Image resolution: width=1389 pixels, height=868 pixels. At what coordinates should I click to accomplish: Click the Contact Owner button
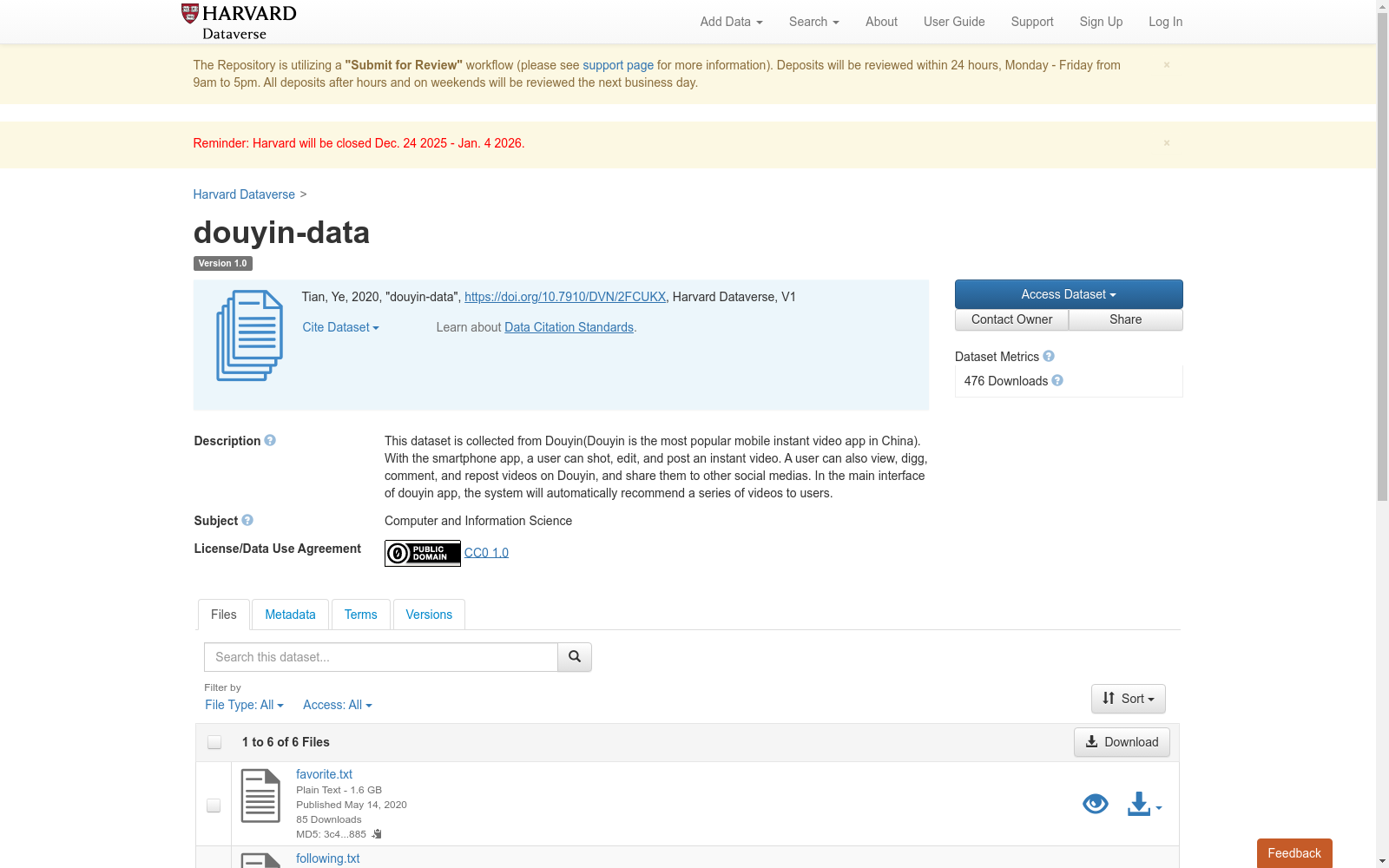[x=1011, y=319]
